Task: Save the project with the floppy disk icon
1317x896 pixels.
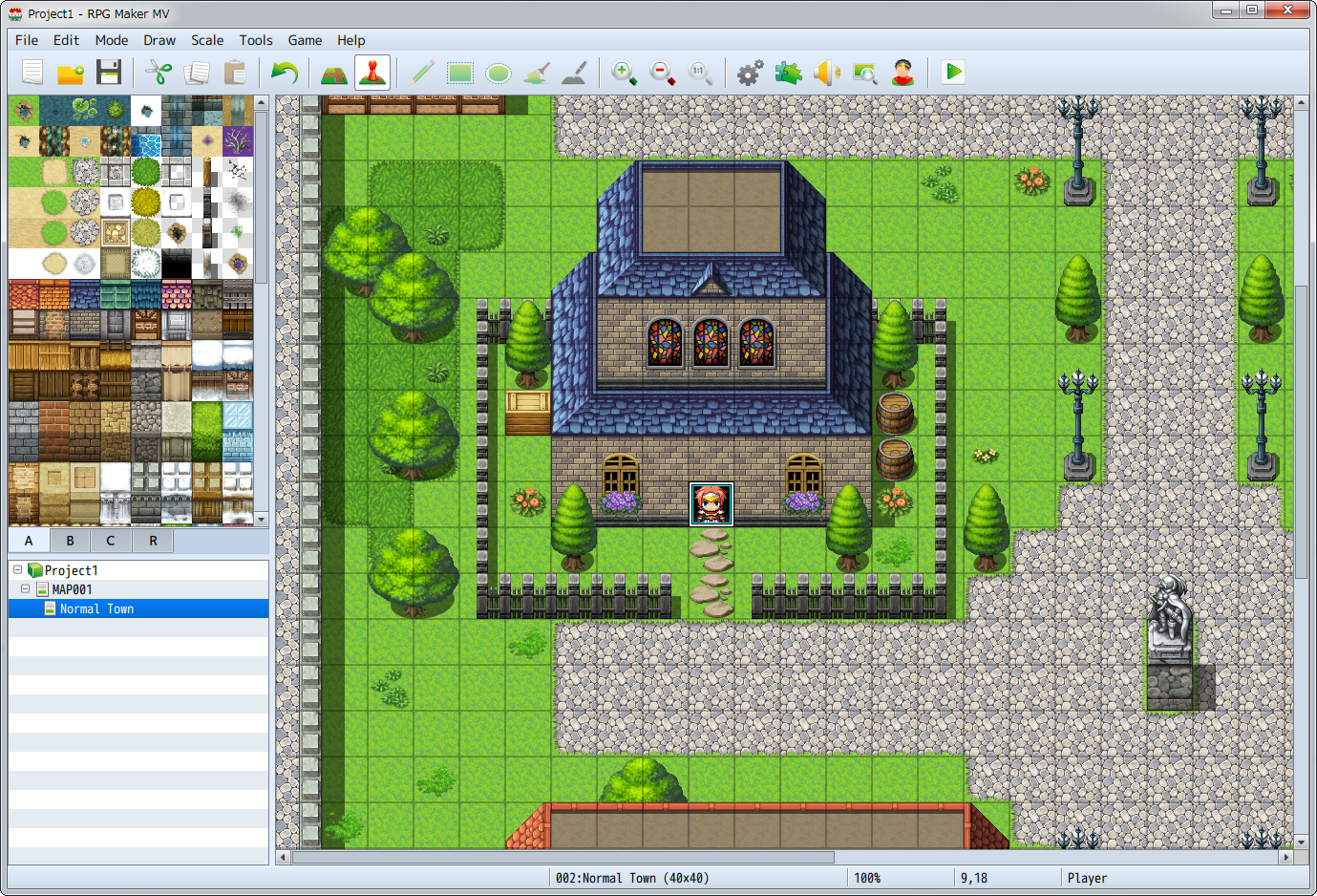Action: coord(109,73)
